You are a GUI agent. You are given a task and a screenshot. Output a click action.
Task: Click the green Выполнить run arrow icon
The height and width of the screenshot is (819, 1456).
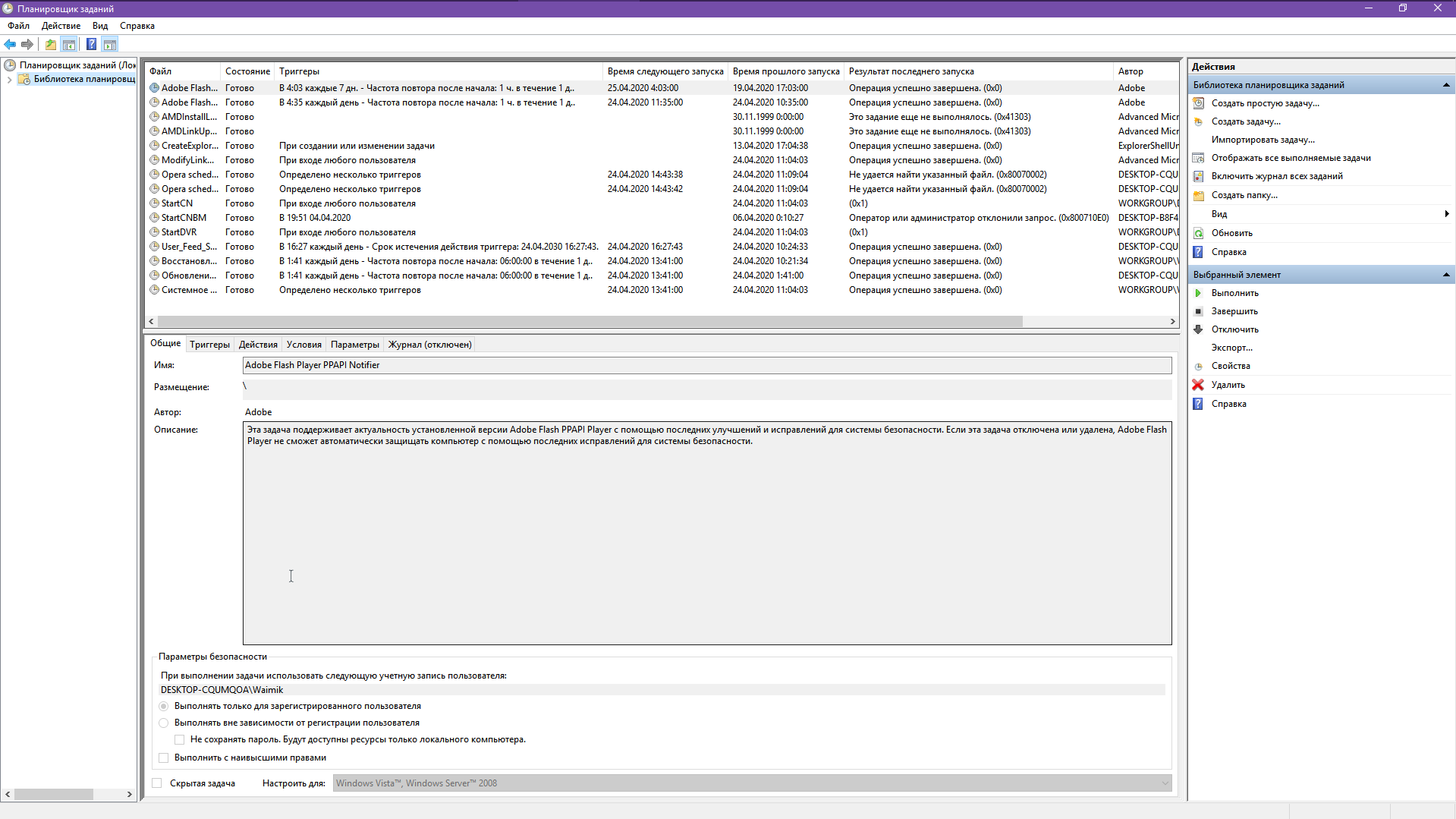point(1199,293)
